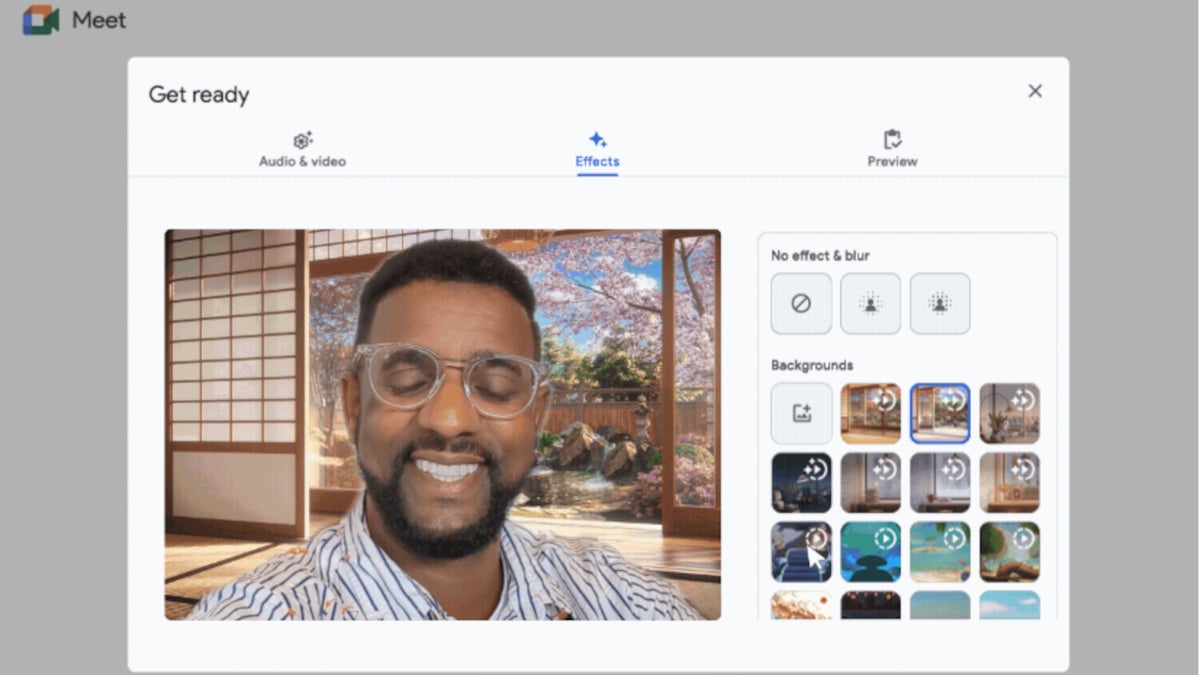This screenshot has height=675, width=1200.
Task: Choose the floating island with log background
Action: click(1009, 552)
